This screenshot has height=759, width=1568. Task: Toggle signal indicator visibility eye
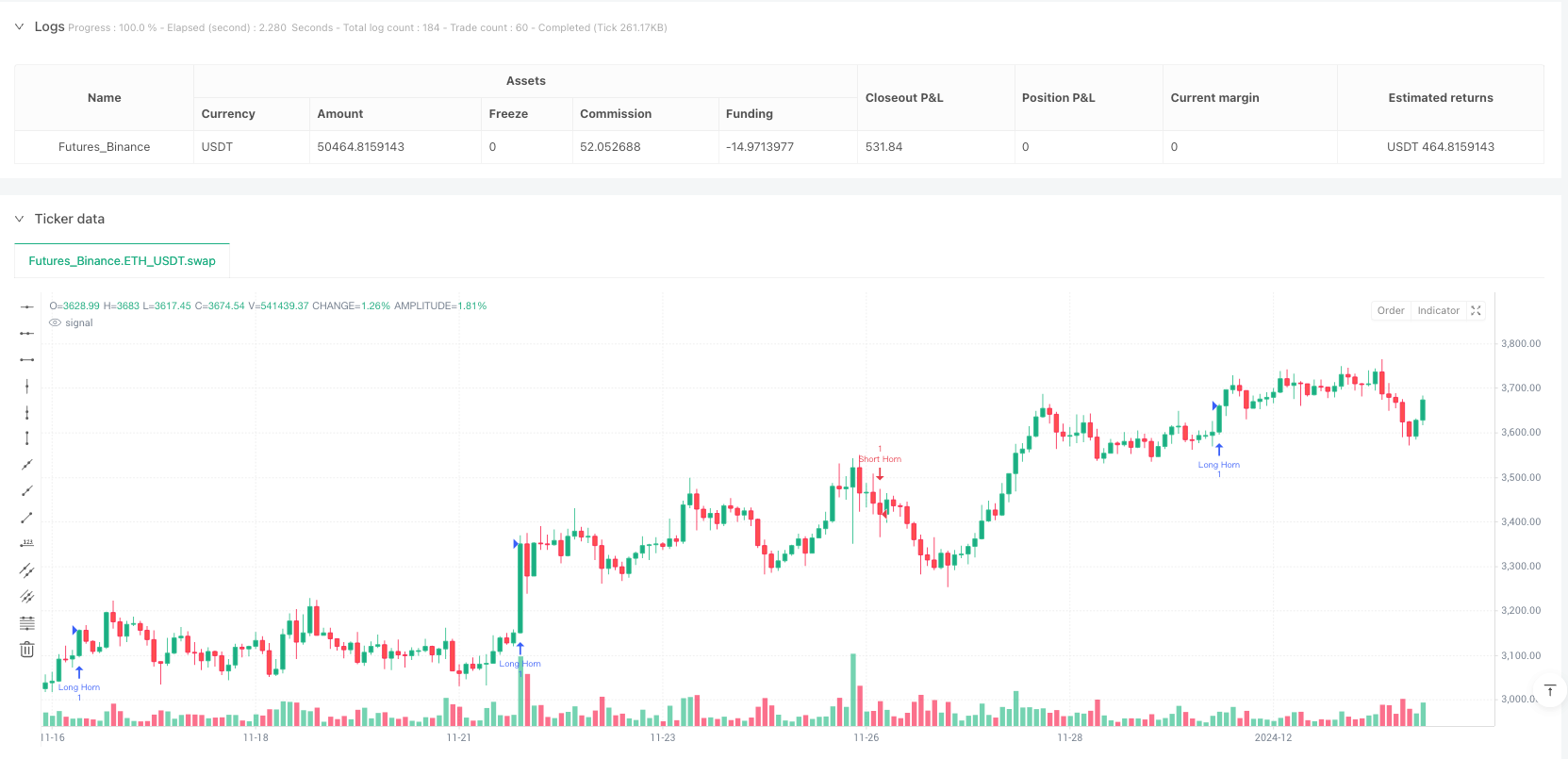(56, 322)
